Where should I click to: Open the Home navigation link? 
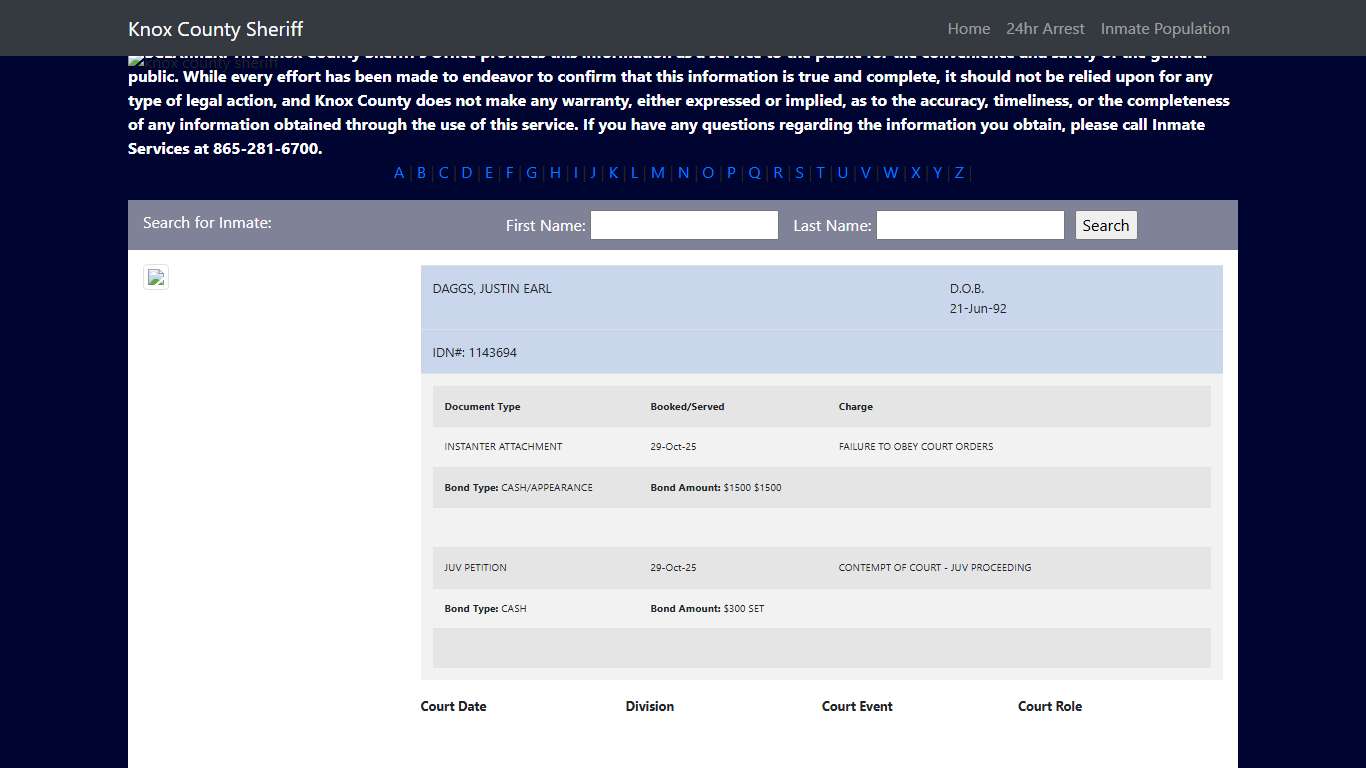pos(968,28)
